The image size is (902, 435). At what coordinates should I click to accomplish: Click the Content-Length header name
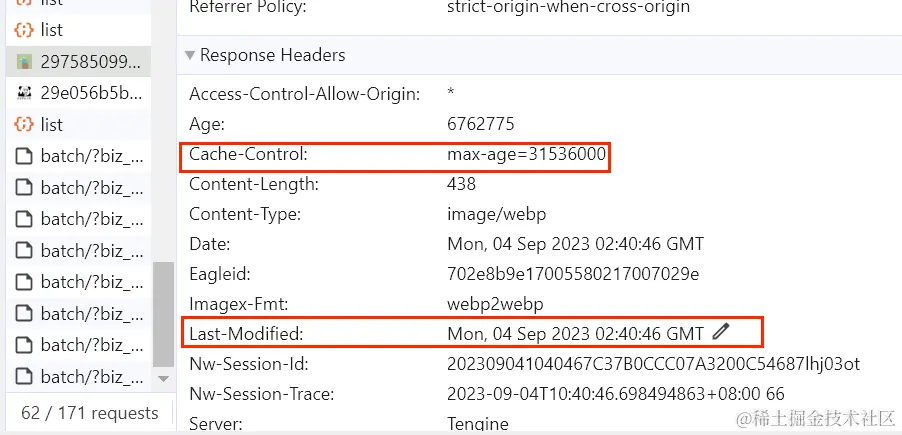pos(254,184)
